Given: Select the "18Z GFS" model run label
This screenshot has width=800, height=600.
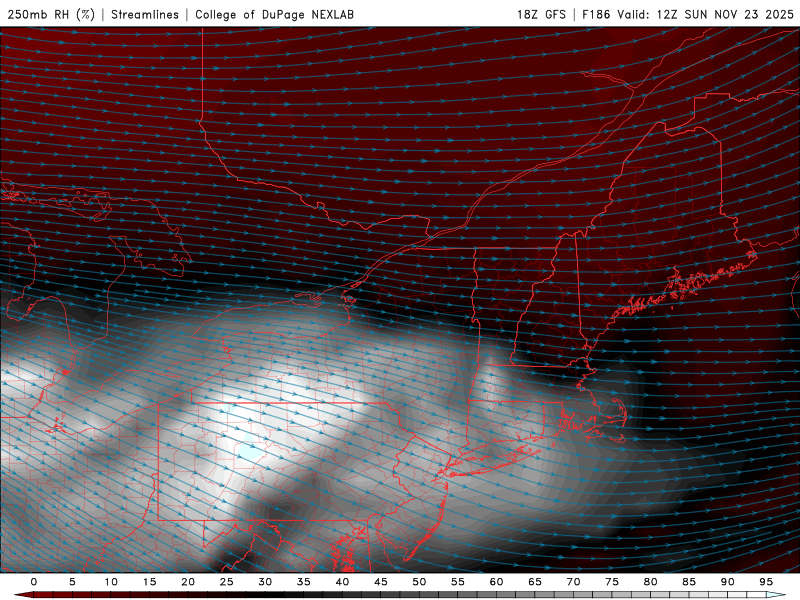Looking at the screenshot, I should point(541,14).
